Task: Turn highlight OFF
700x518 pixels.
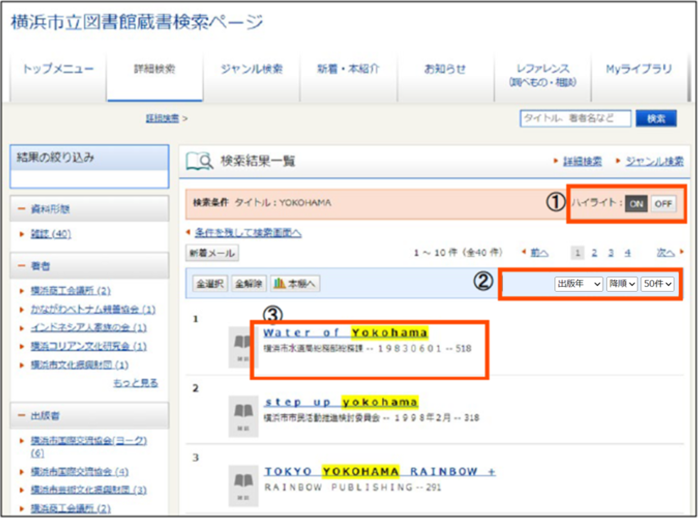Action: (x=662, y=203)
